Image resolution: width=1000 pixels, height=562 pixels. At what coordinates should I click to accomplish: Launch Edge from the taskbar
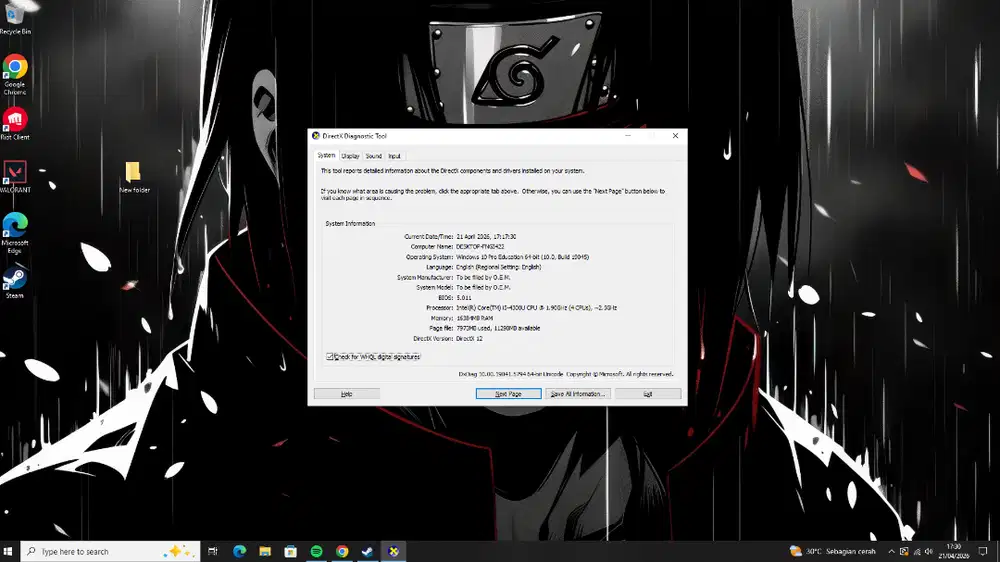click(239, 551)
